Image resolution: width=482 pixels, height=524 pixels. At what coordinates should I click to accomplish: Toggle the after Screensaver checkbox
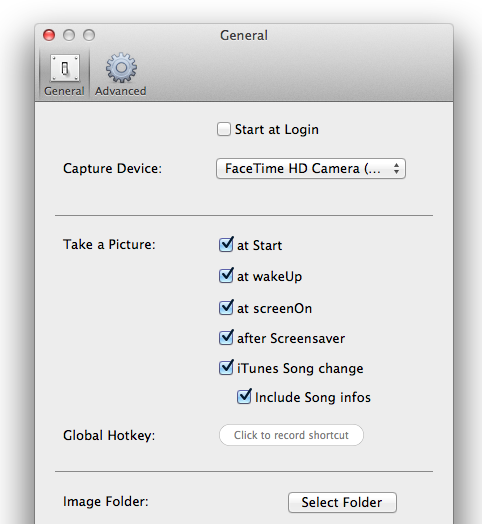pyautogui.click(x=226, y=338)
